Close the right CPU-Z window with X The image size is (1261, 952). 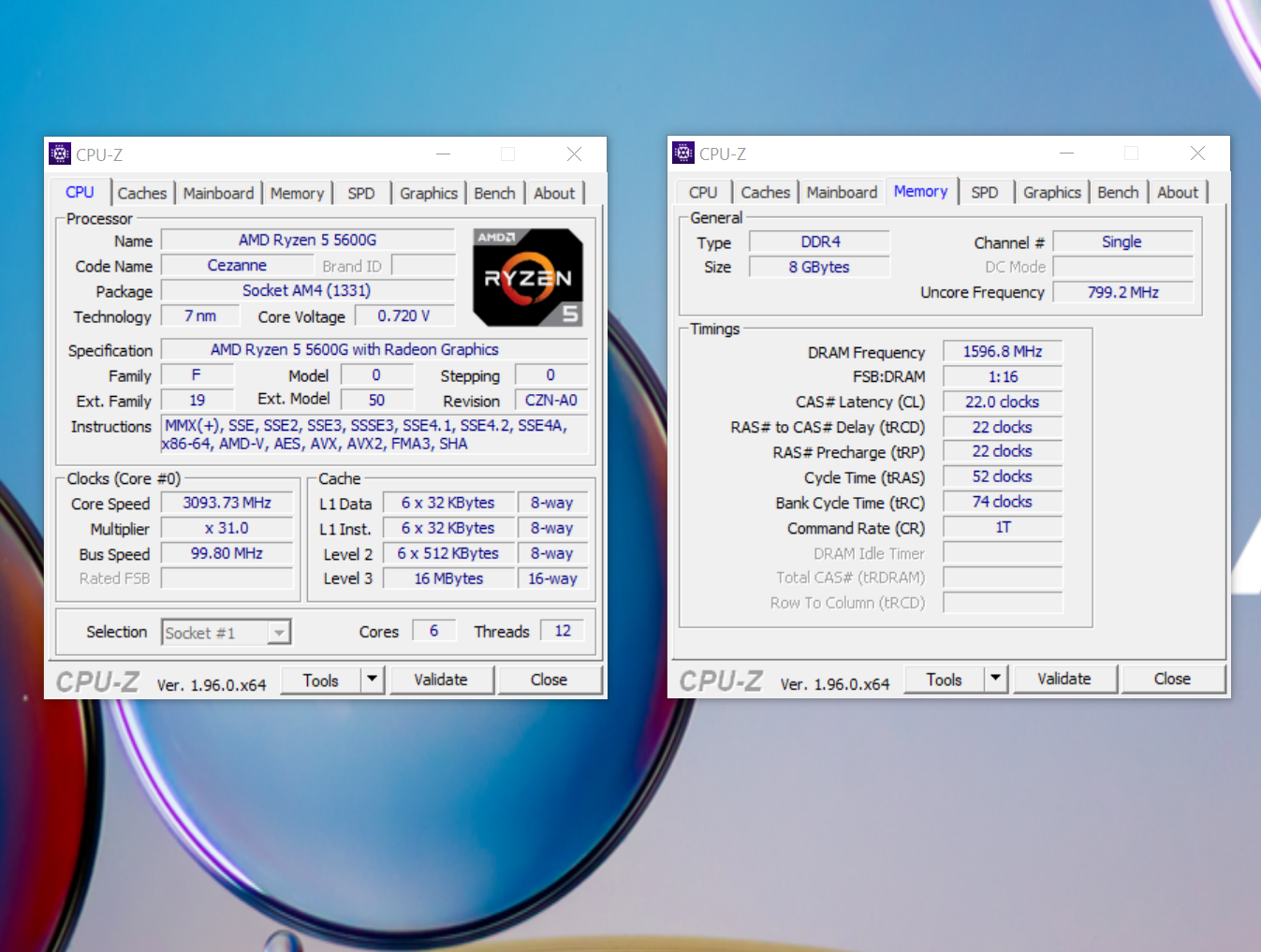click(1197, 154)
